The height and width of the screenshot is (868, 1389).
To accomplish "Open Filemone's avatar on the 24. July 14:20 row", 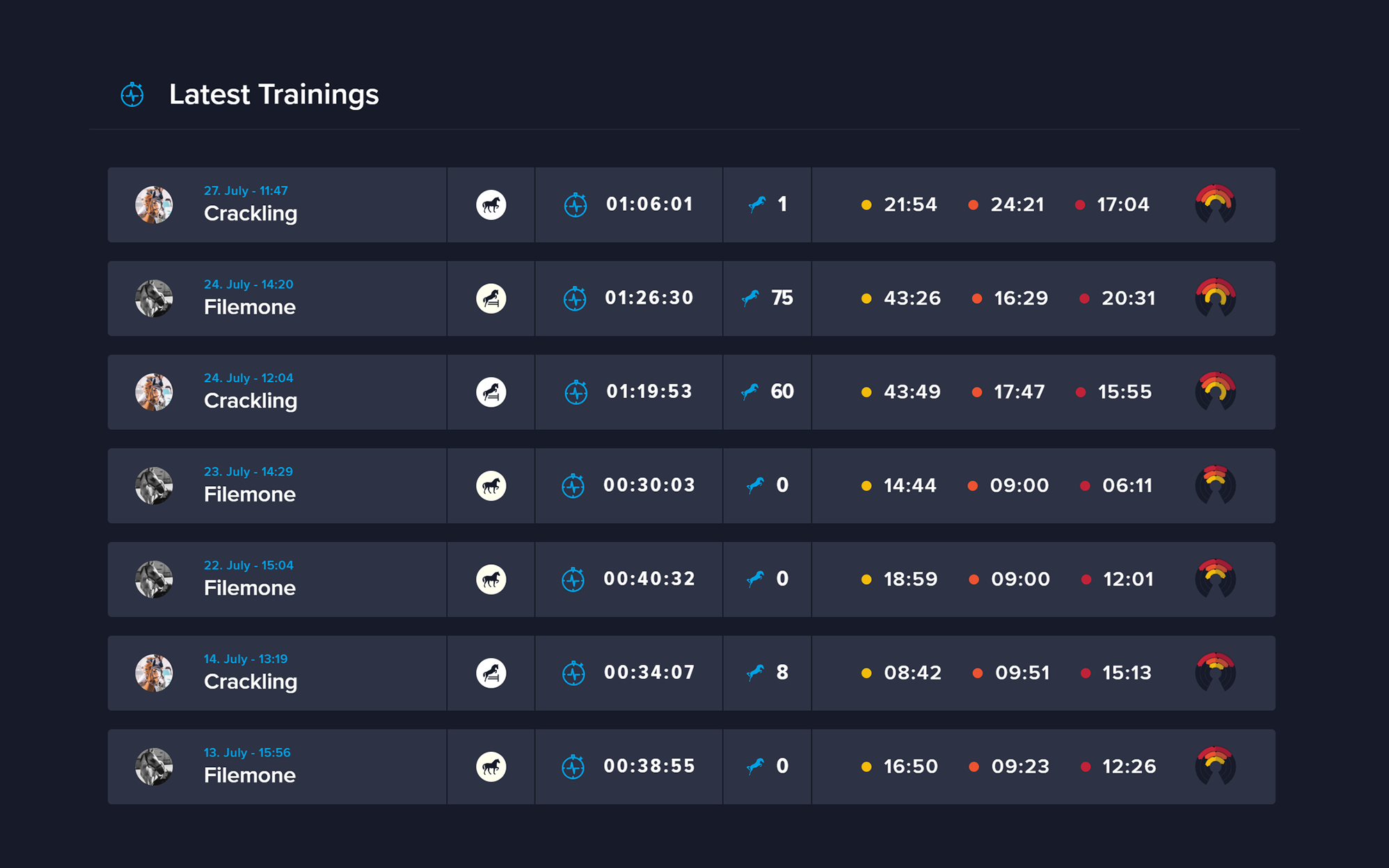I will coord(154,298).
